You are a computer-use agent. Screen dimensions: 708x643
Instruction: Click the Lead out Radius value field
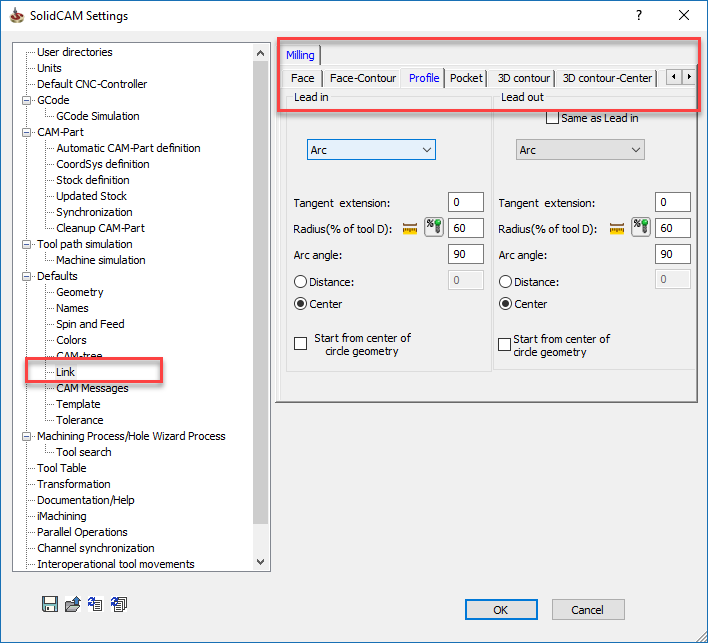point(673,228)
